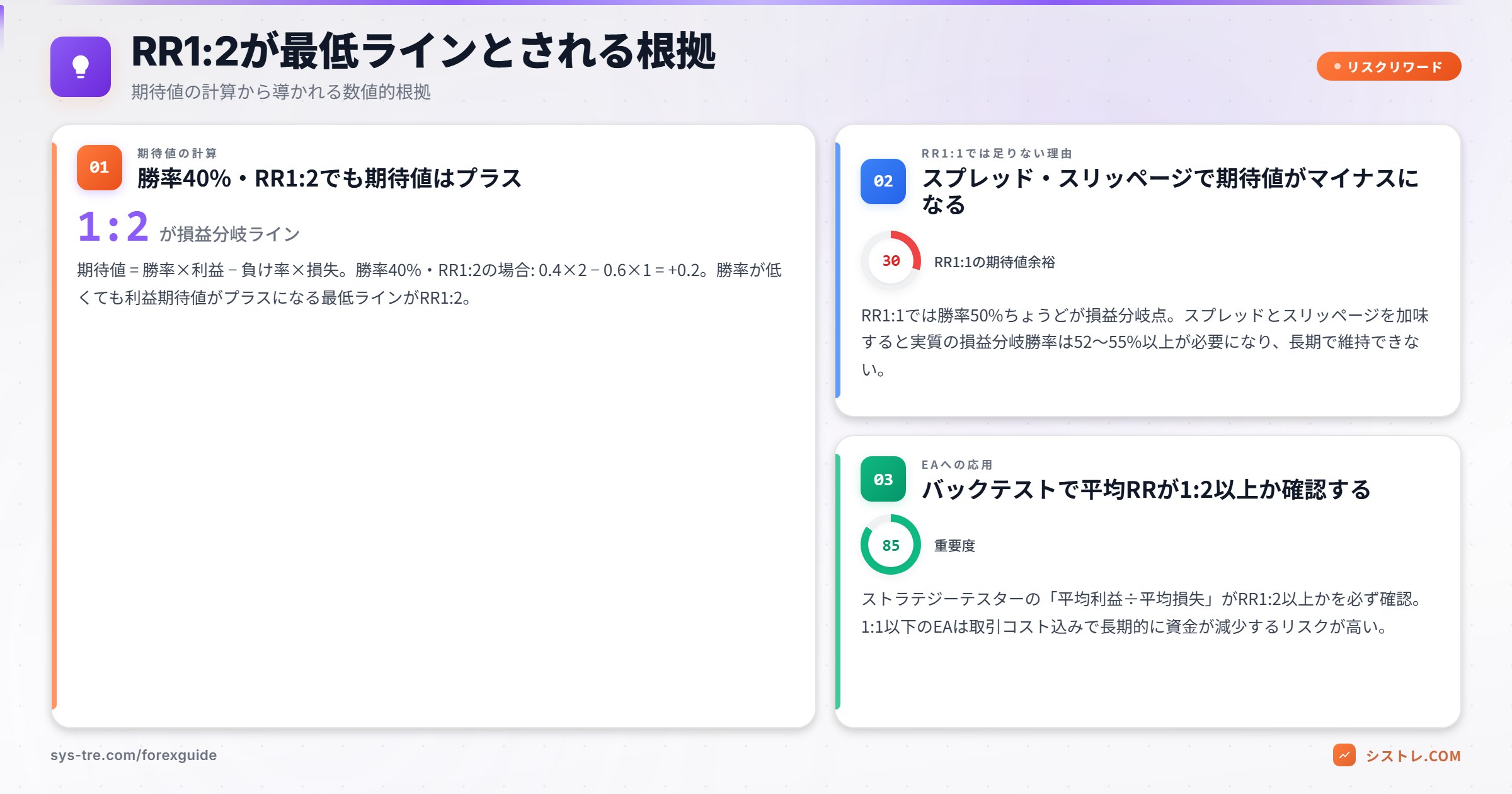
Task: Open the sys-tre.com/forexguide link
Action: point(134,755)
